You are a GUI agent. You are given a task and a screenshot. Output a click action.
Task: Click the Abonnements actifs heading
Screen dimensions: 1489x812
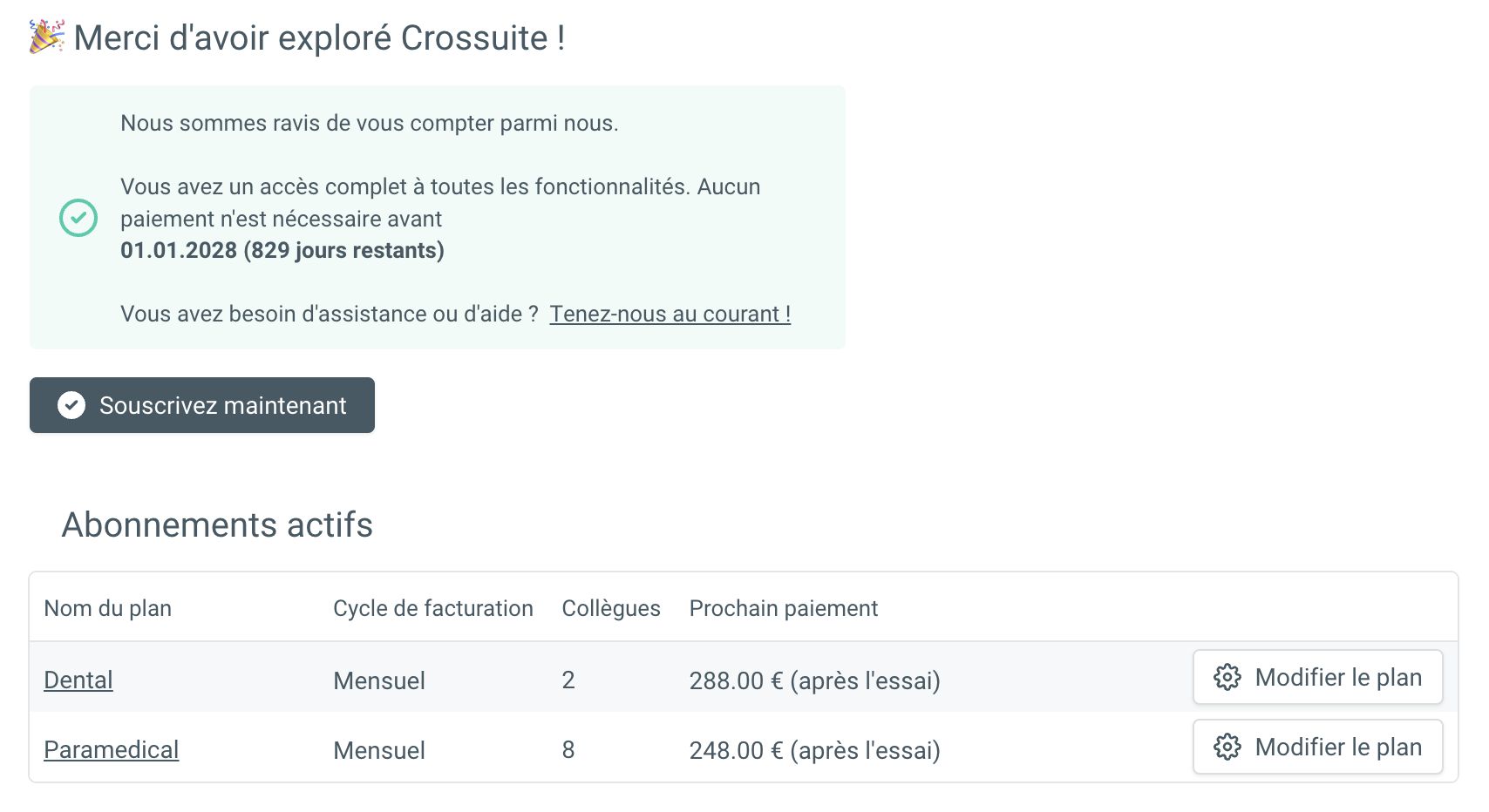click(217, 524)
